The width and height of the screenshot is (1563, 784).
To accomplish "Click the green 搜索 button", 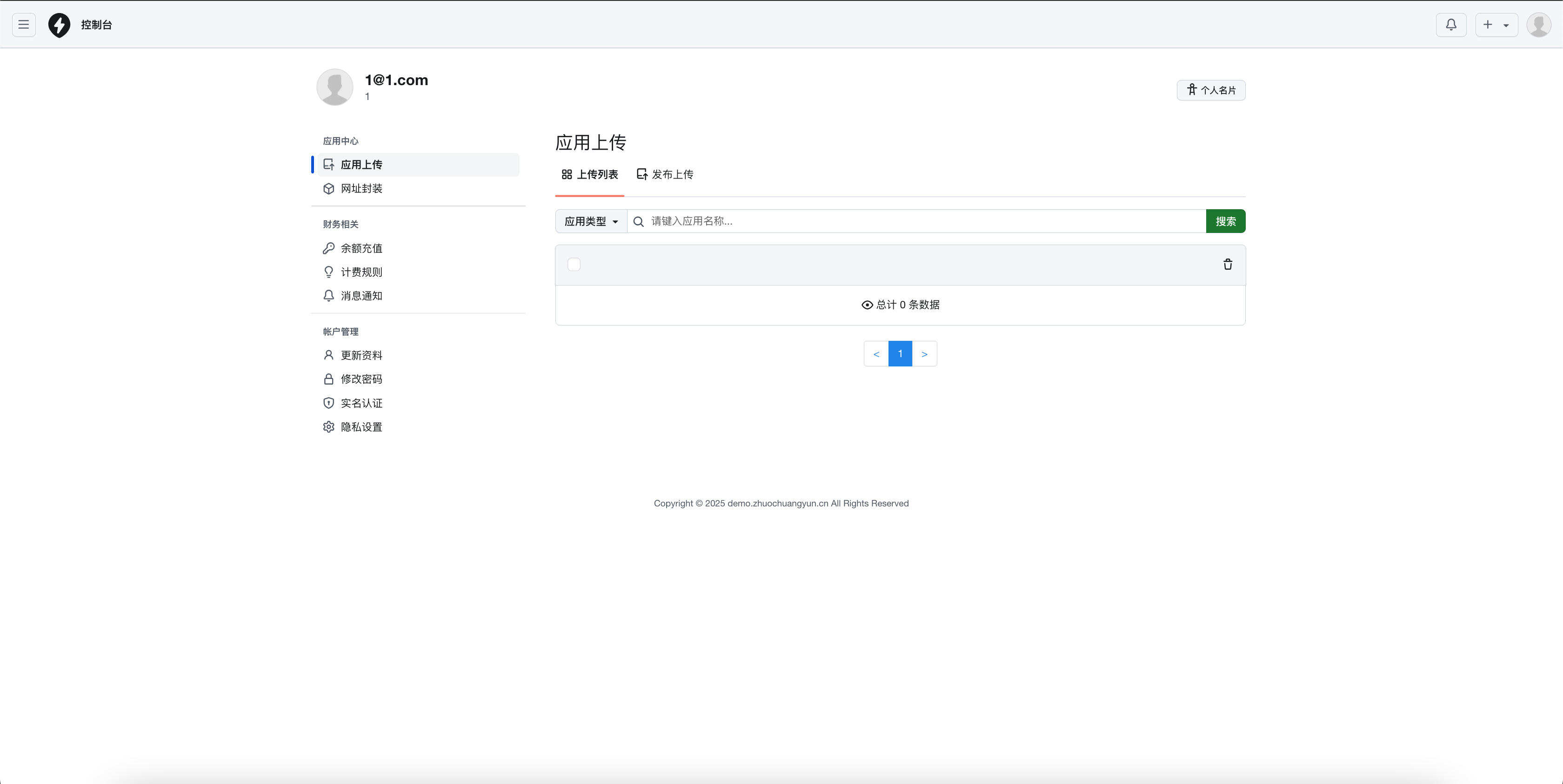I will click(x=1225, y=221).
